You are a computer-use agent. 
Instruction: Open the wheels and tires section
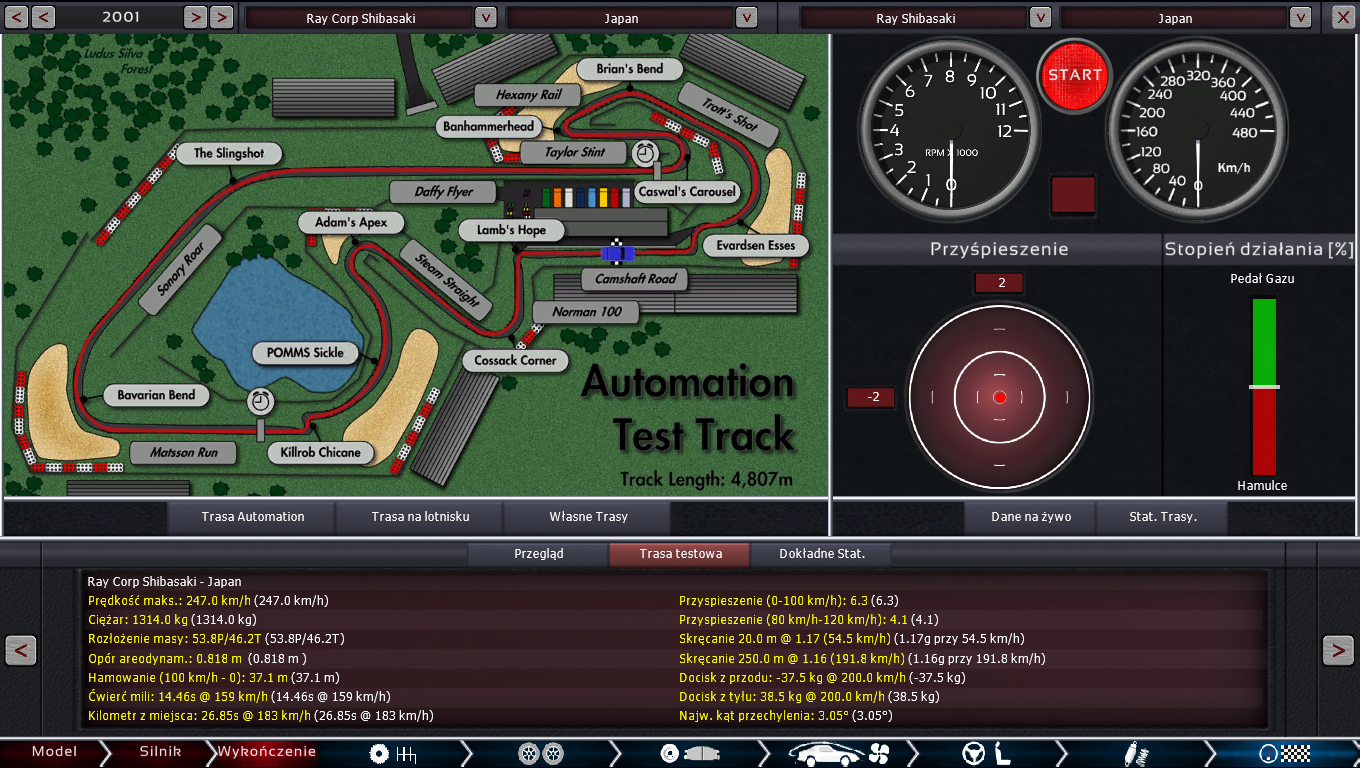(x=541, y=753)
